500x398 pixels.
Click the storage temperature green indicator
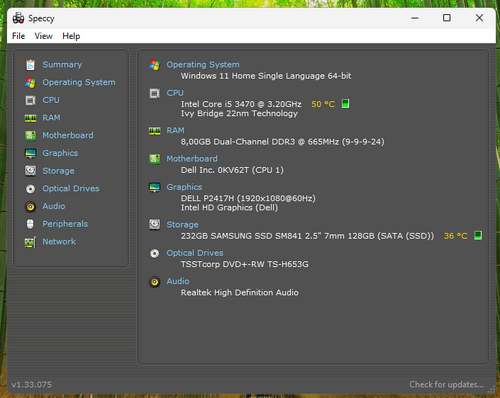click(x=478, y=235)
